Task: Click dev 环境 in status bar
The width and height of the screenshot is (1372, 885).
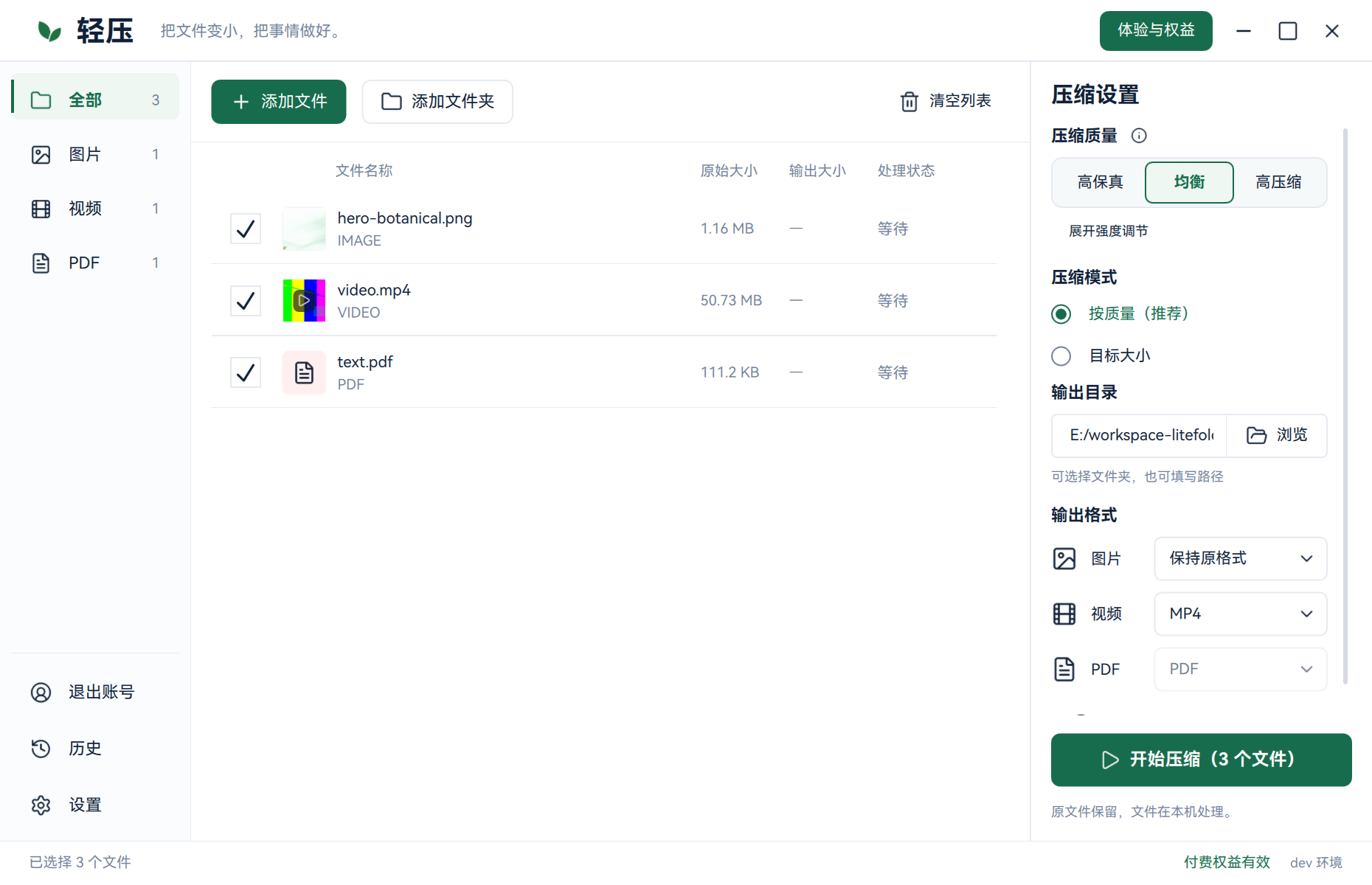Action: pyautogui.click(x=1316, y=862)
